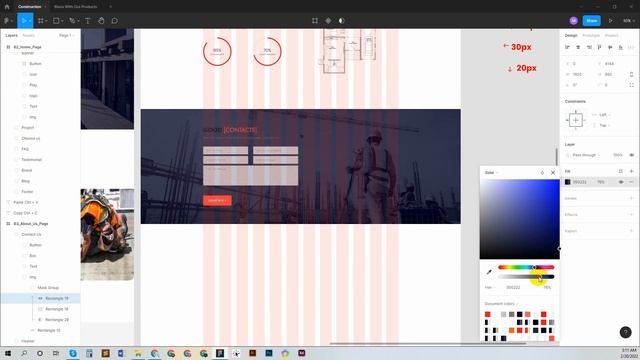Select the Mask Group layer

click(48, 288)
